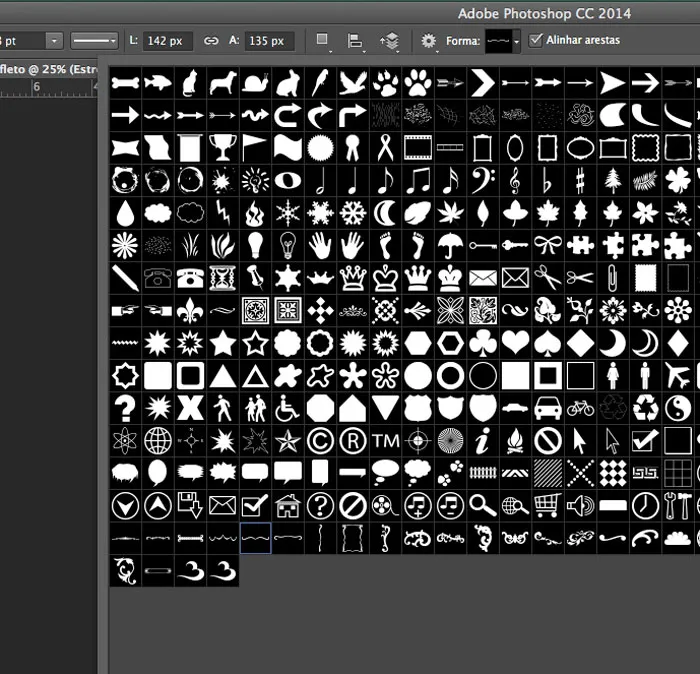The width and height of the screenshot is (700, 674).
Task: Pick the TM trademark shape
Action: coord(385,441)
